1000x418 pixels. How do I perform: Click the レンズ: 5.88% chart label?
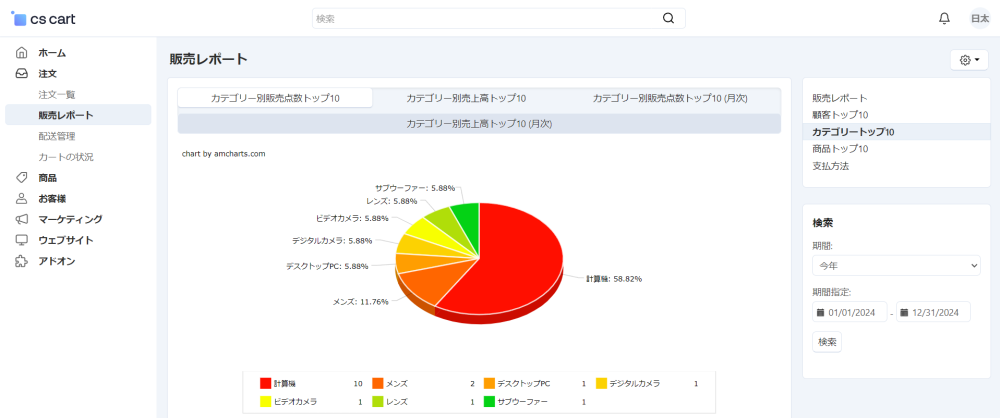pos(392,201)
